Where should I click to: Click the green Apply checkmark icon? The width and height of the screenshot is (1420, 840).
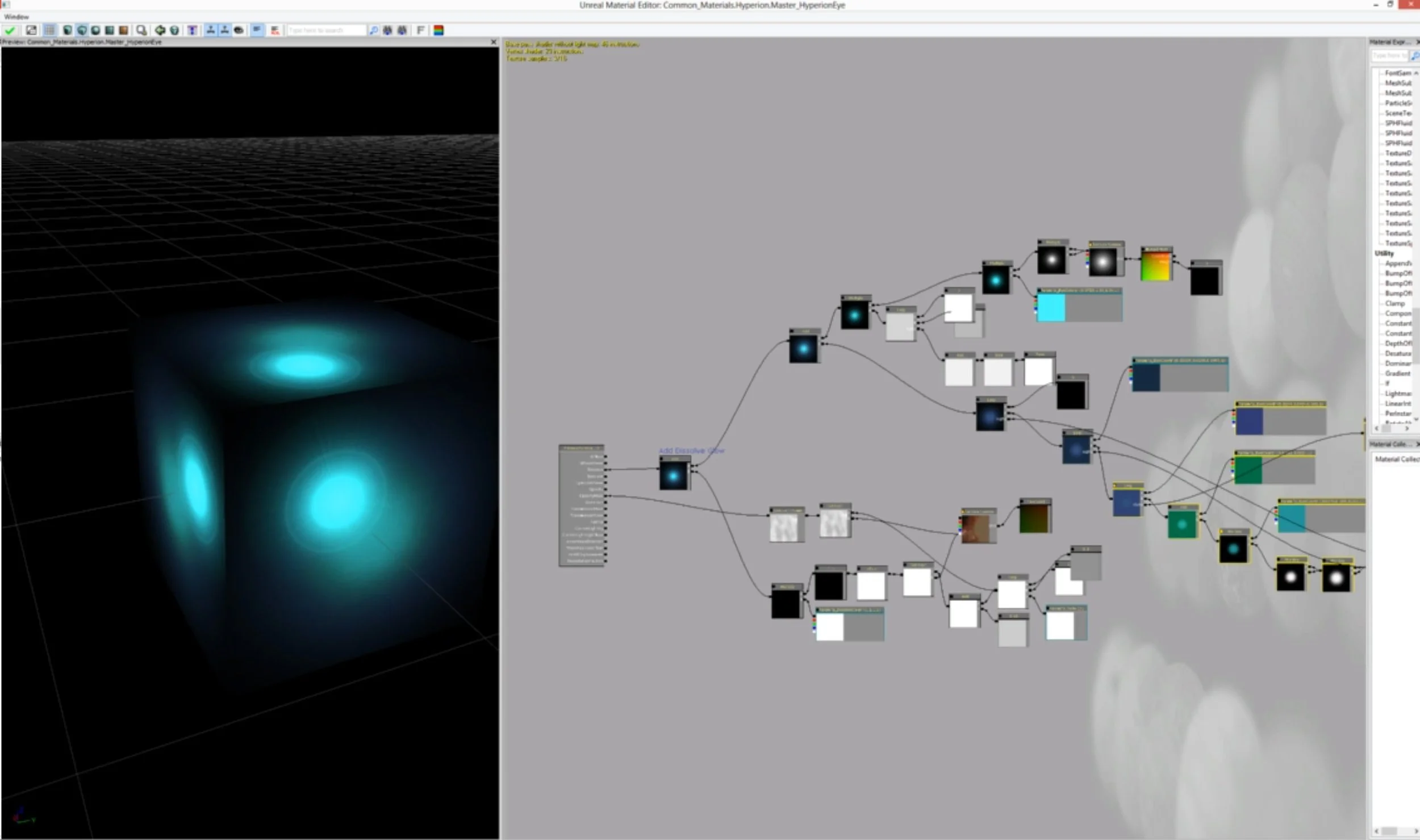click(10, 30)
